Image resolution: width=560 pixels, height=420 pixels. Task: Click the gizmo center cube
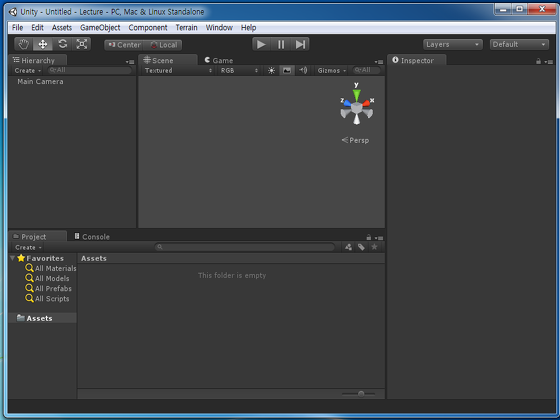[356, 108]
